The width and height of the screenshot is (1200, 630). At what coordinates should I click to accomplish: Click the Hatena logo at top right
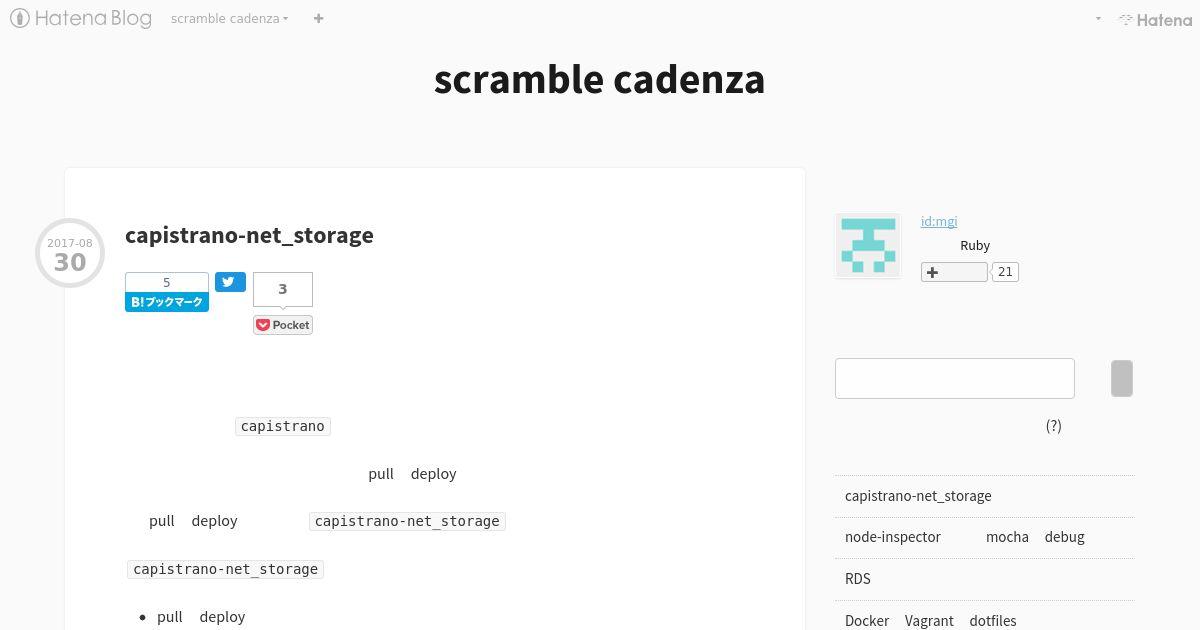(1155, 19)
